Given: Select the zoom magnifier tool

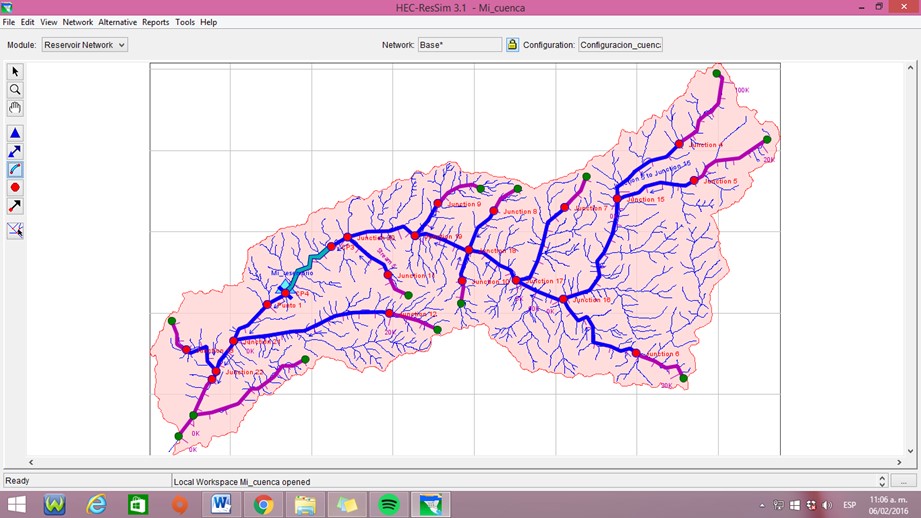Looking at the screenshot, I should tap(15, 90).
